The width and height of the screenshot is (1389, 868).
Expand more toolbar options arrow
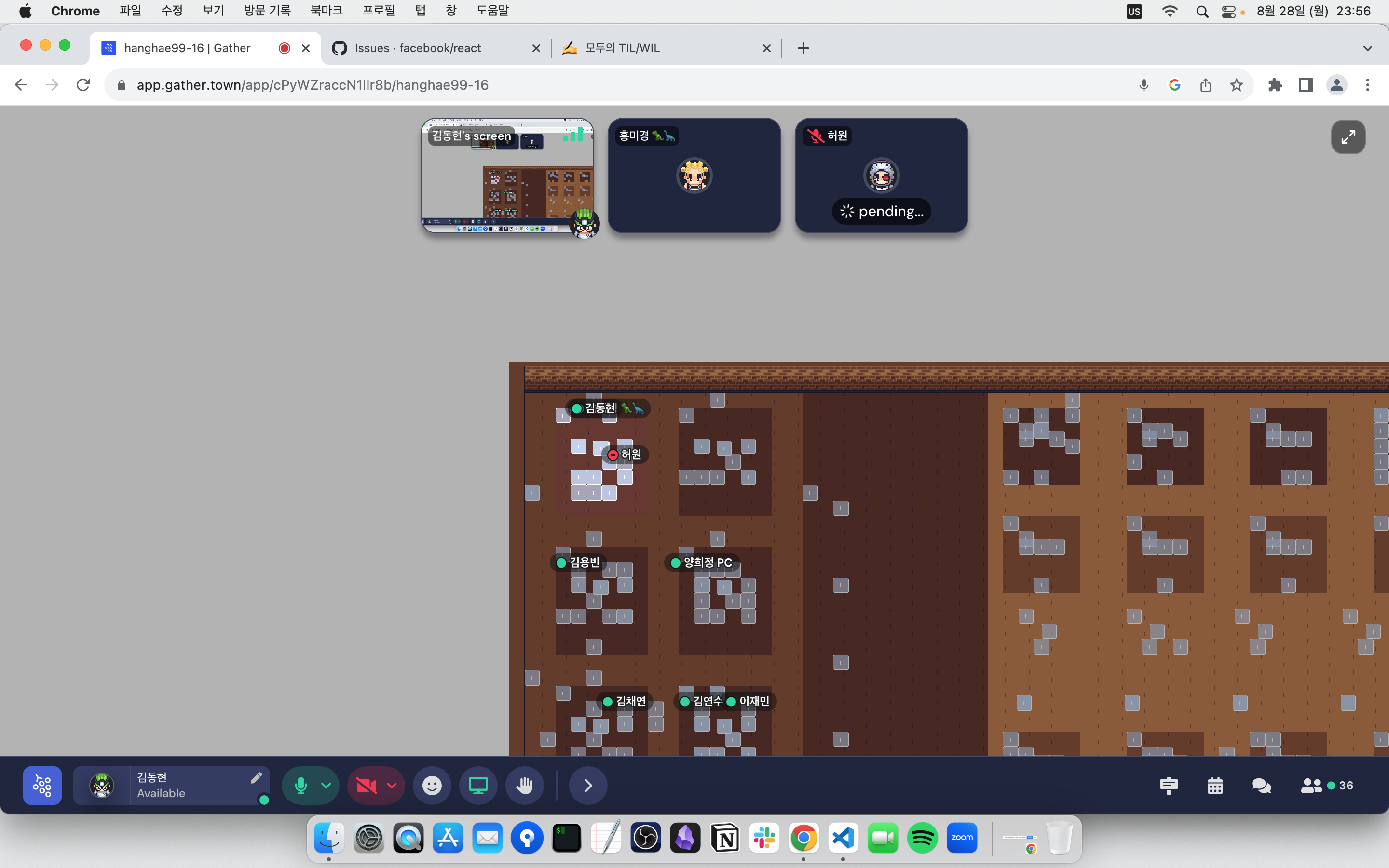click(588, 785)
